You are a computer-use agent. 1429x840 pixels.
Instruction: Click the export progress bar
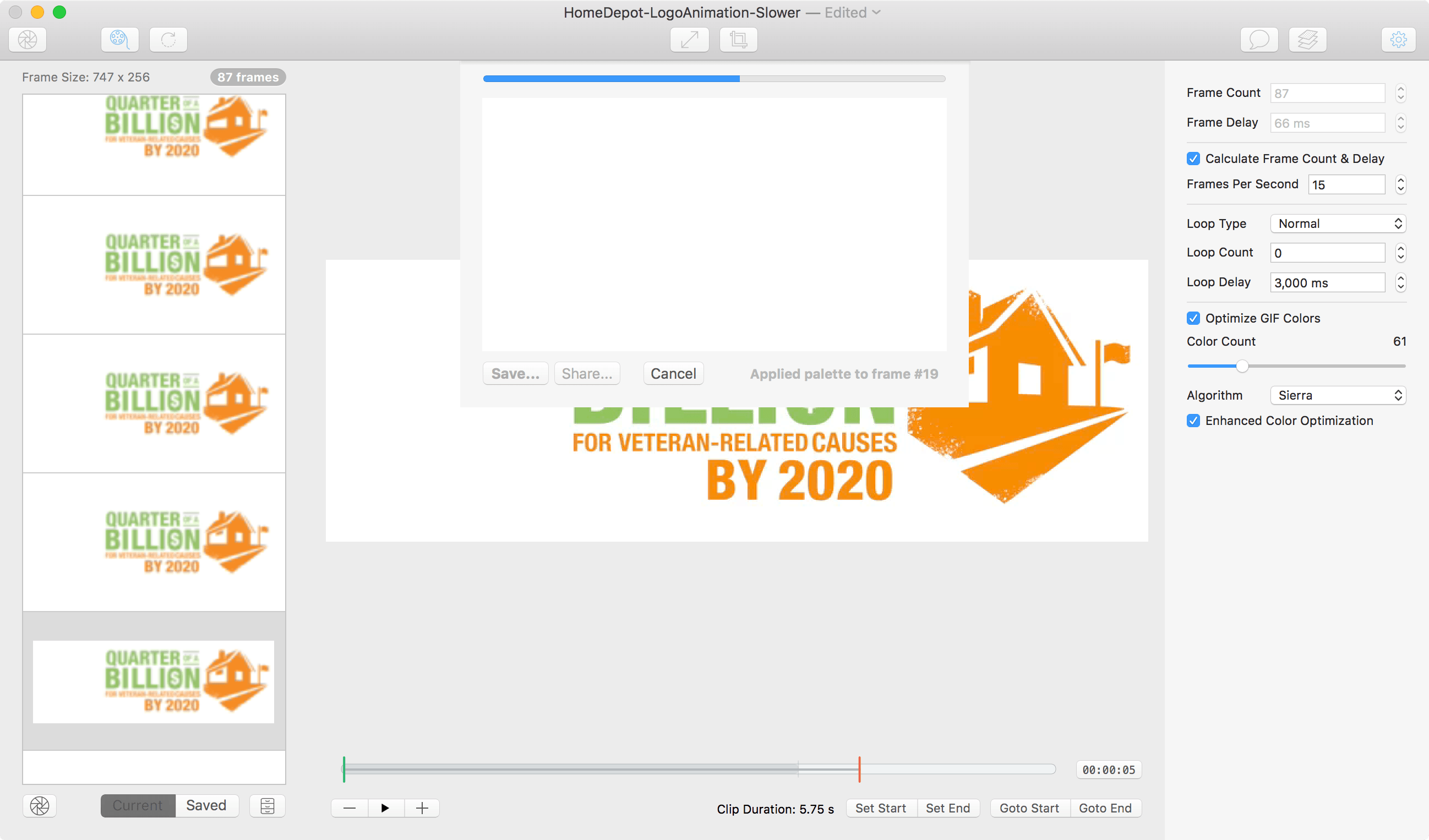pyautogui.click(x=714, y=79)
